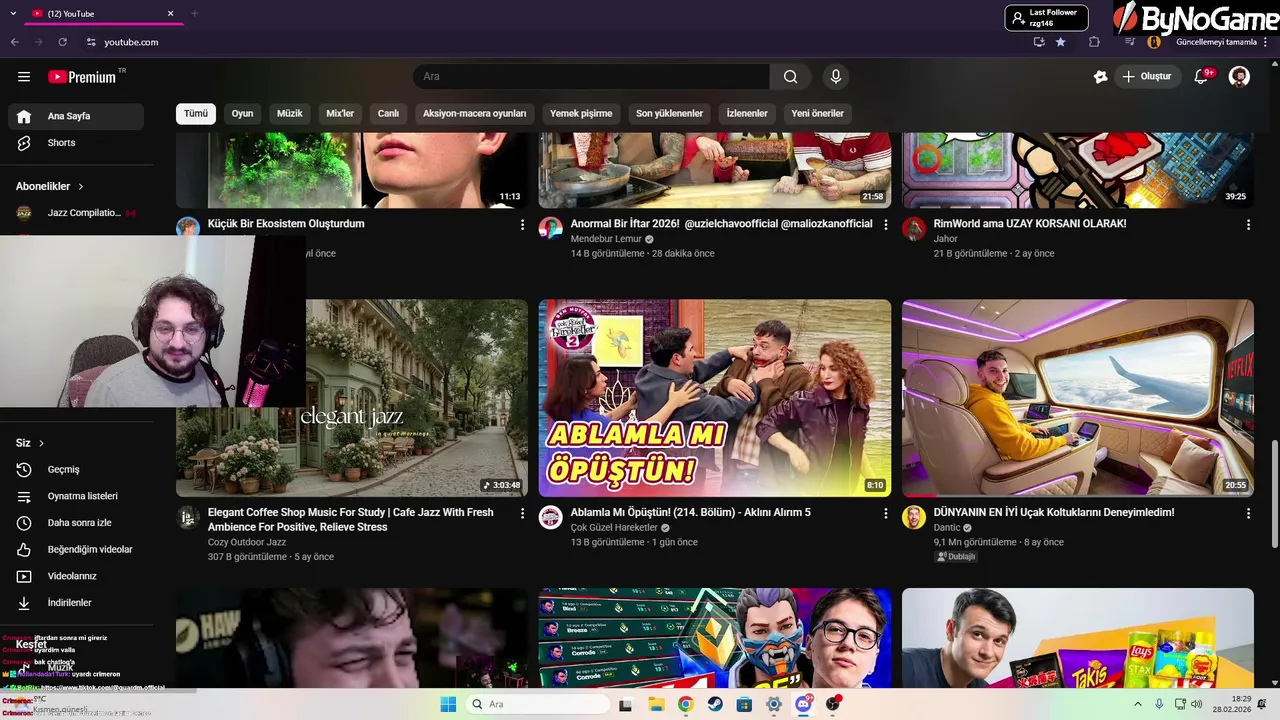Select the Yemek pişirme filter chip
The width and height of the screenshot is (1280, 720).
point(581,114)
